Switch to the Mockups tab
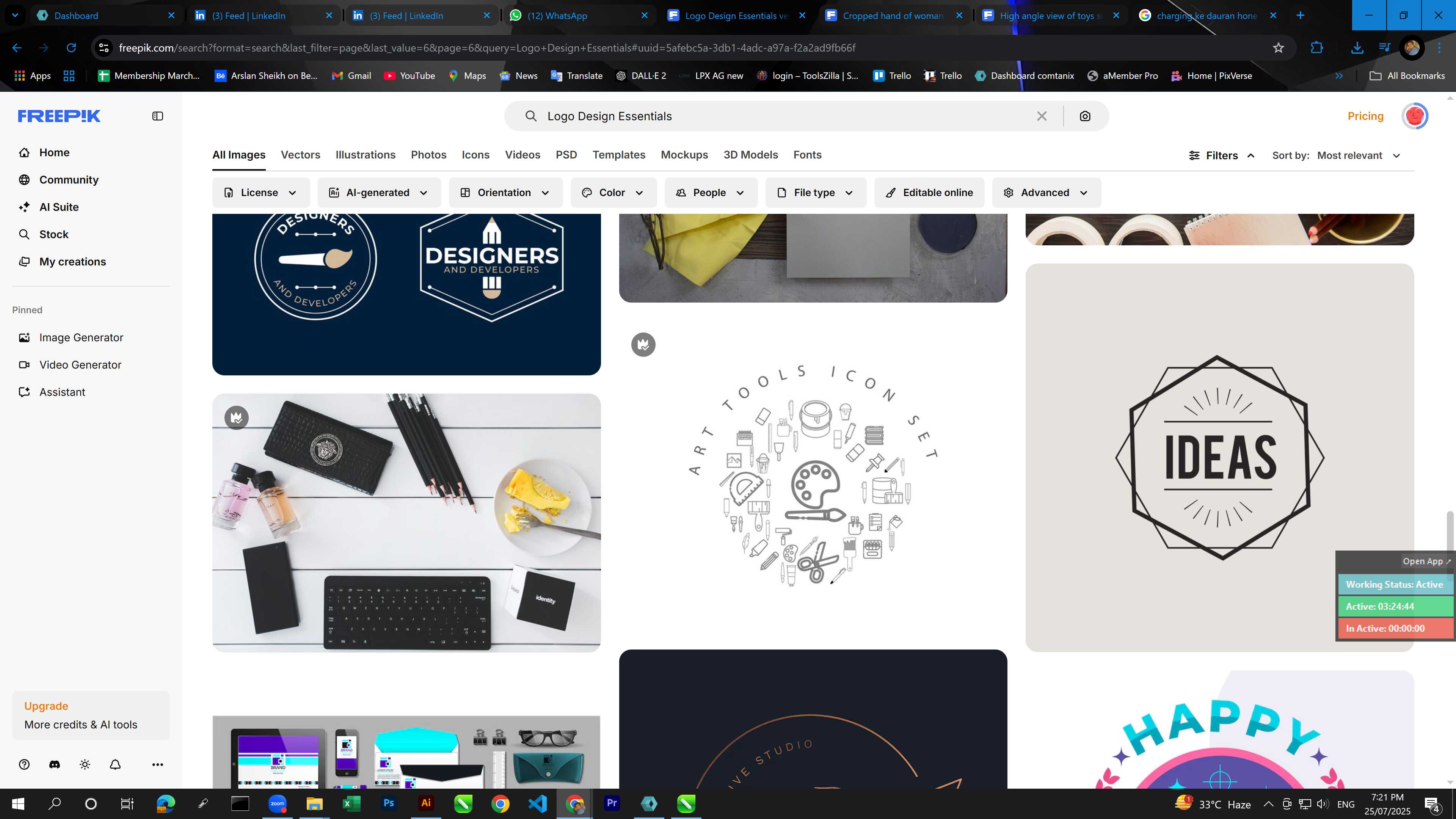Image resolution: width=1456 pixels, height=819 pixels. click(x=684, y=155)
